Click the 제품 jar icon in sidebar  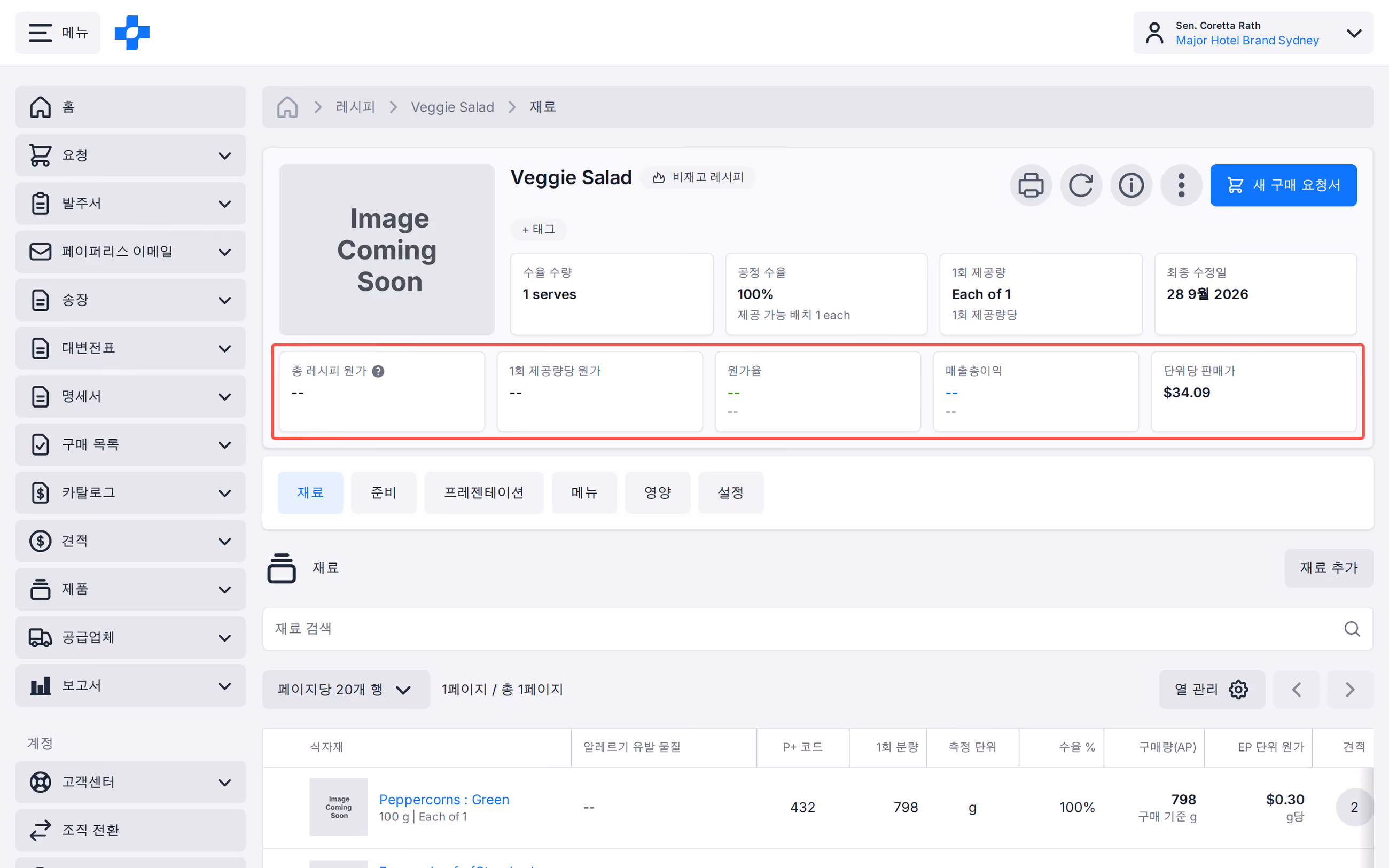pos(40,589)
